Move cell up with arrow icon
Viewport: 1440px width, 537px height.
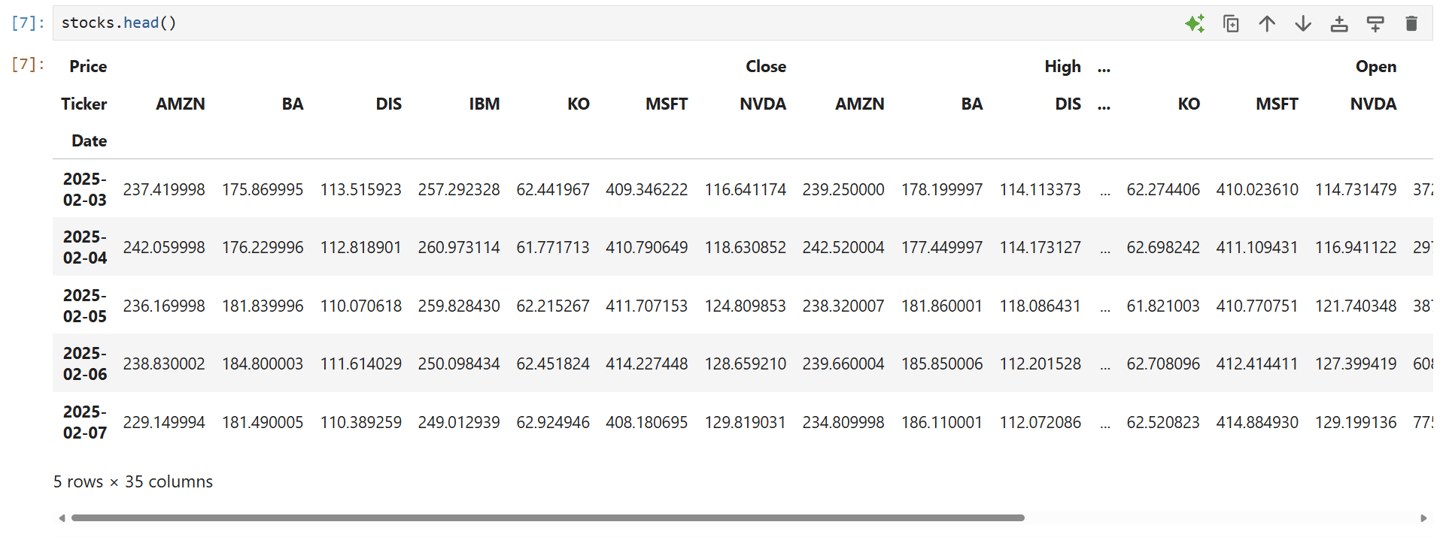coord(1267,23)
